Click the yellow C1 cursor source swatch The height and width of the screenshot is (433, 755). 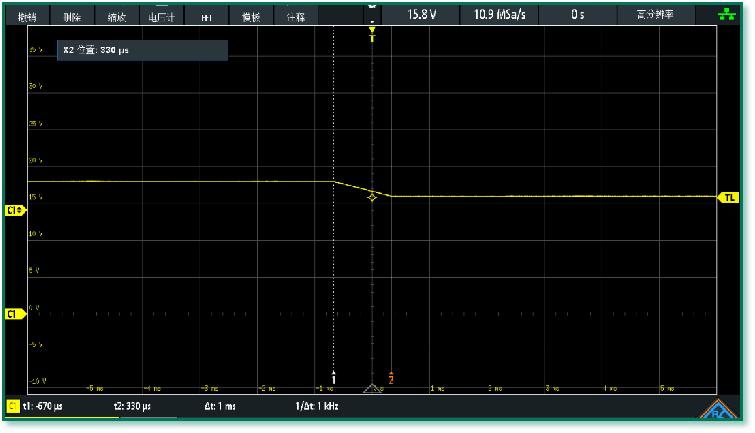pos(12,407)
